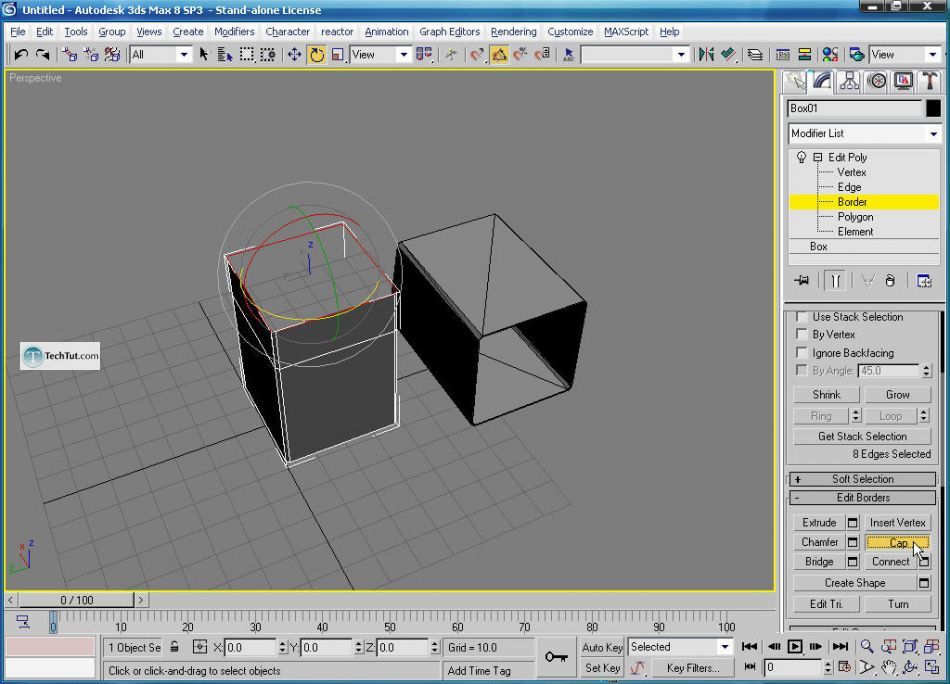Open the Hierarchy command panel tab
Viewport: 950px width, 684px height.
click(x=849, y=82)
